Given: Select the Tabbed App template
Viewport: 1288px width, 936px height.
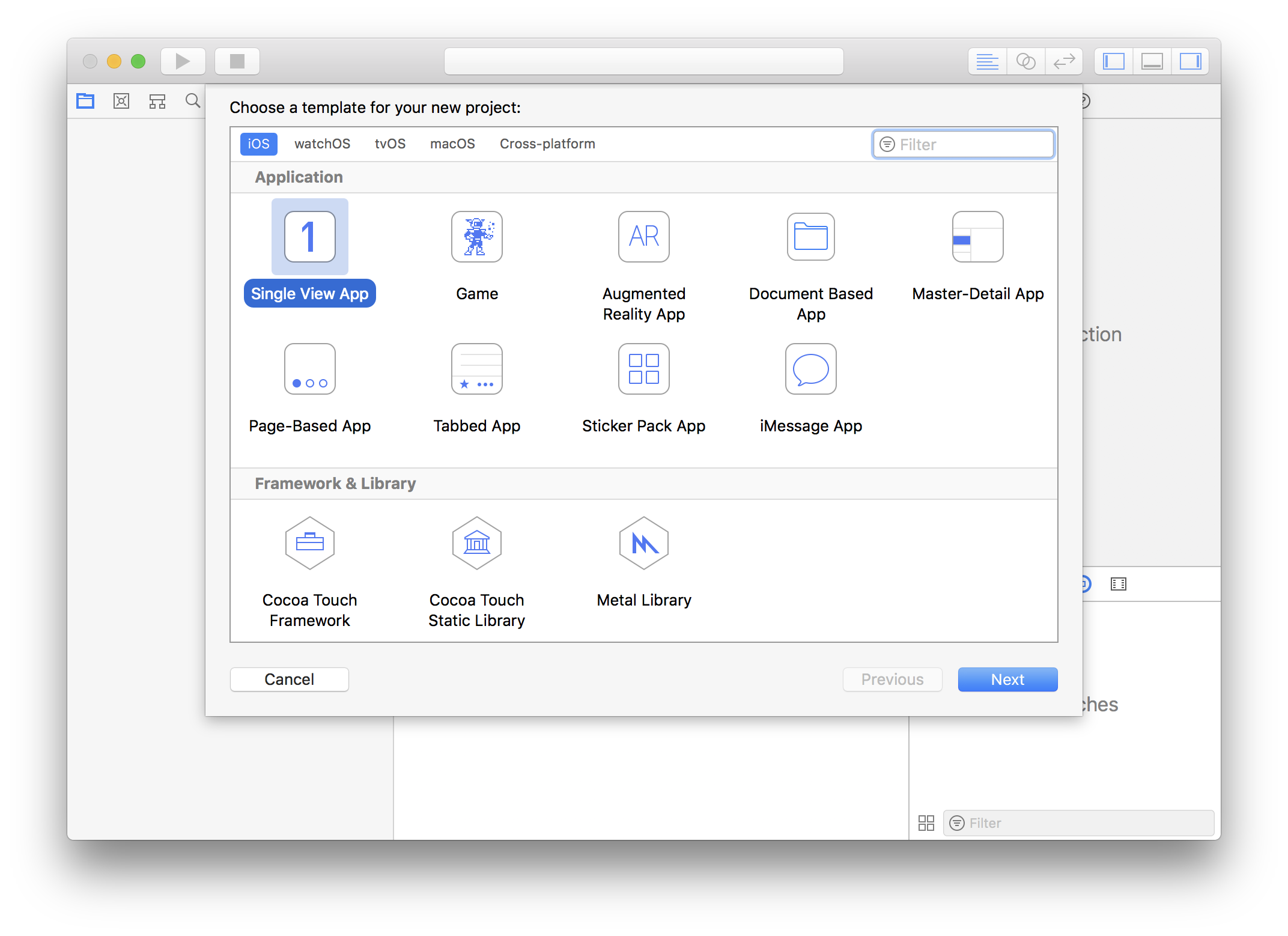Looking at the screenshot, I should coord(476,369).
